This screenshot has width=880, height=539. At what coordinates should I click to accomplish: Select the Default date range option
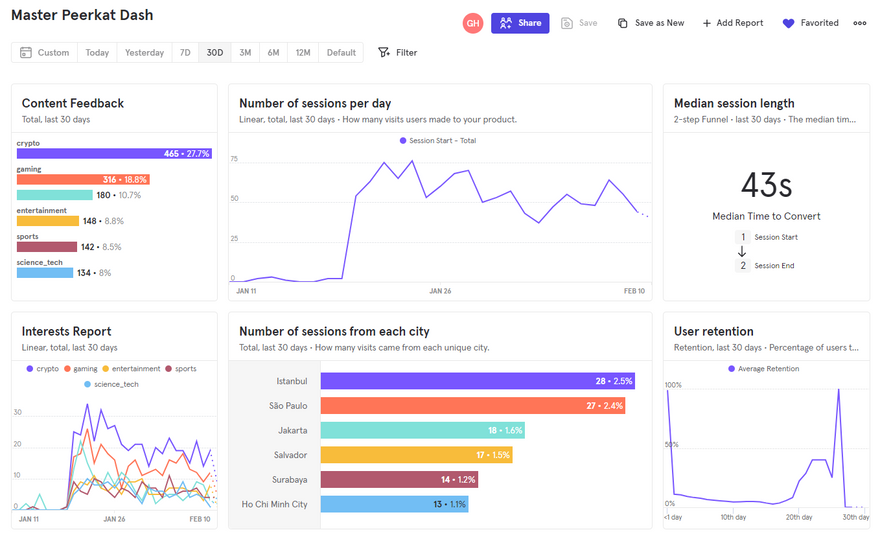341,53
